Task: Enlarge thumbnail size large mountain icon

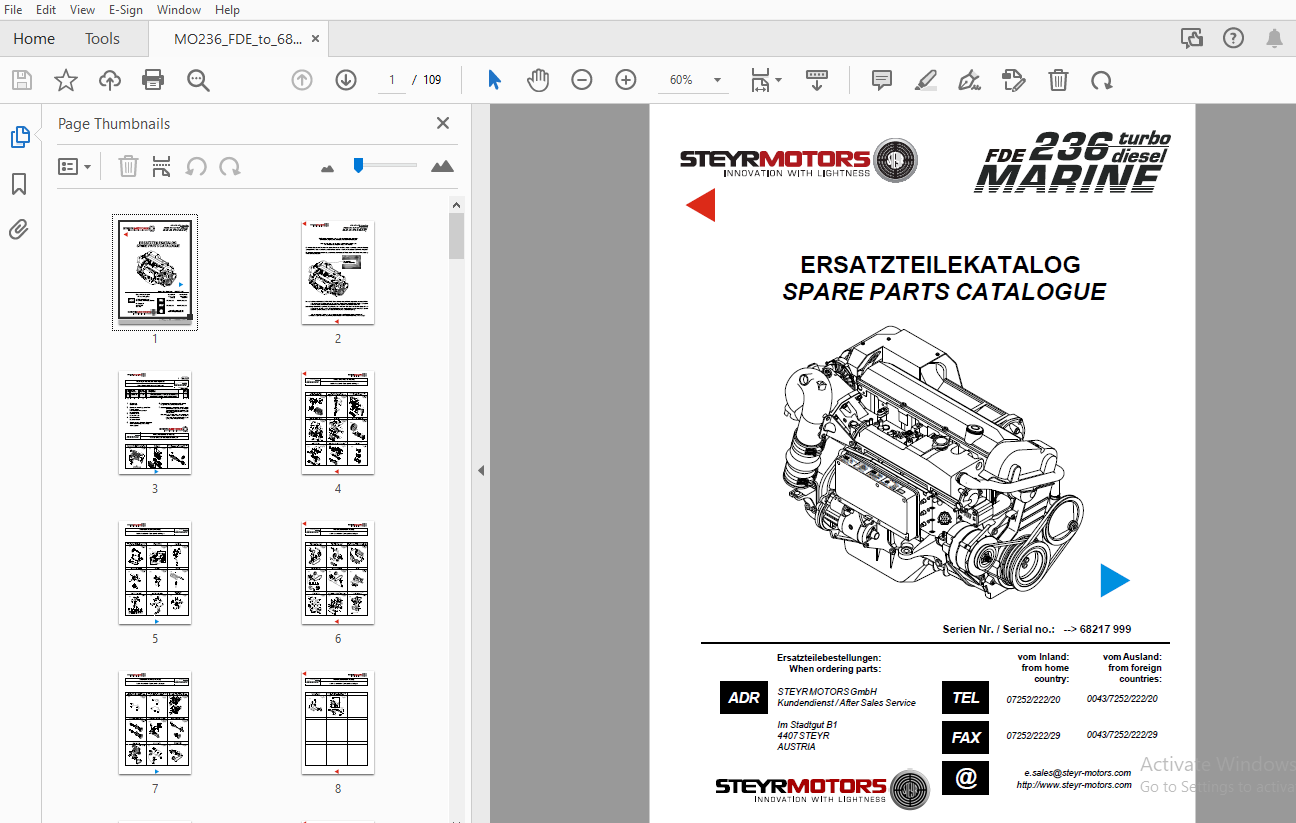Action: [x=442, y=166]
